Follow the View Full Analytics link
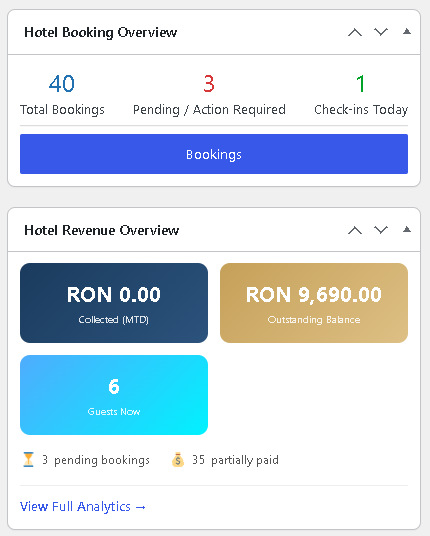430x536 pixels. 83,507
